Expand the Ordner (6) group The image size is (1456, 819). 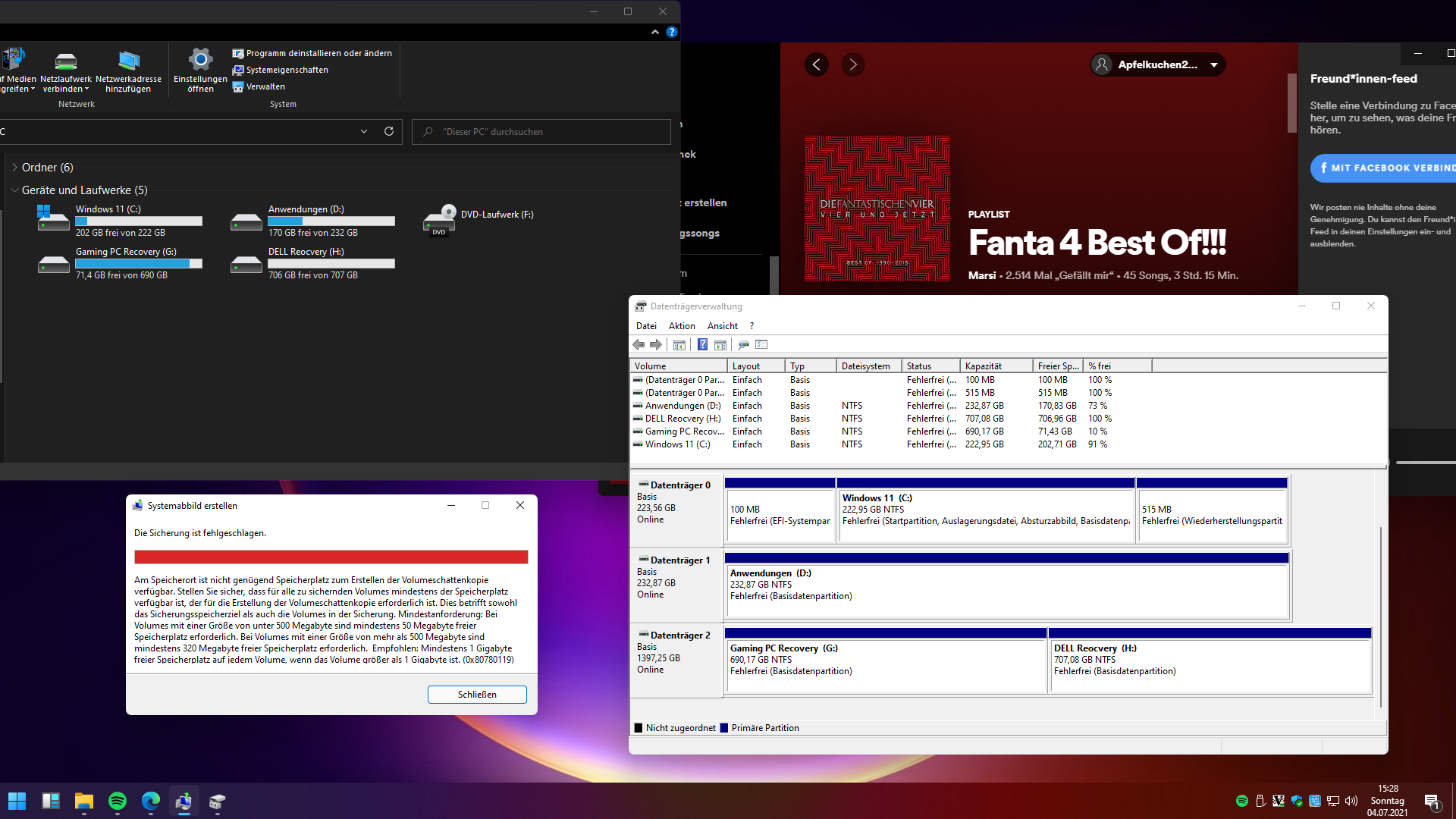14,168
